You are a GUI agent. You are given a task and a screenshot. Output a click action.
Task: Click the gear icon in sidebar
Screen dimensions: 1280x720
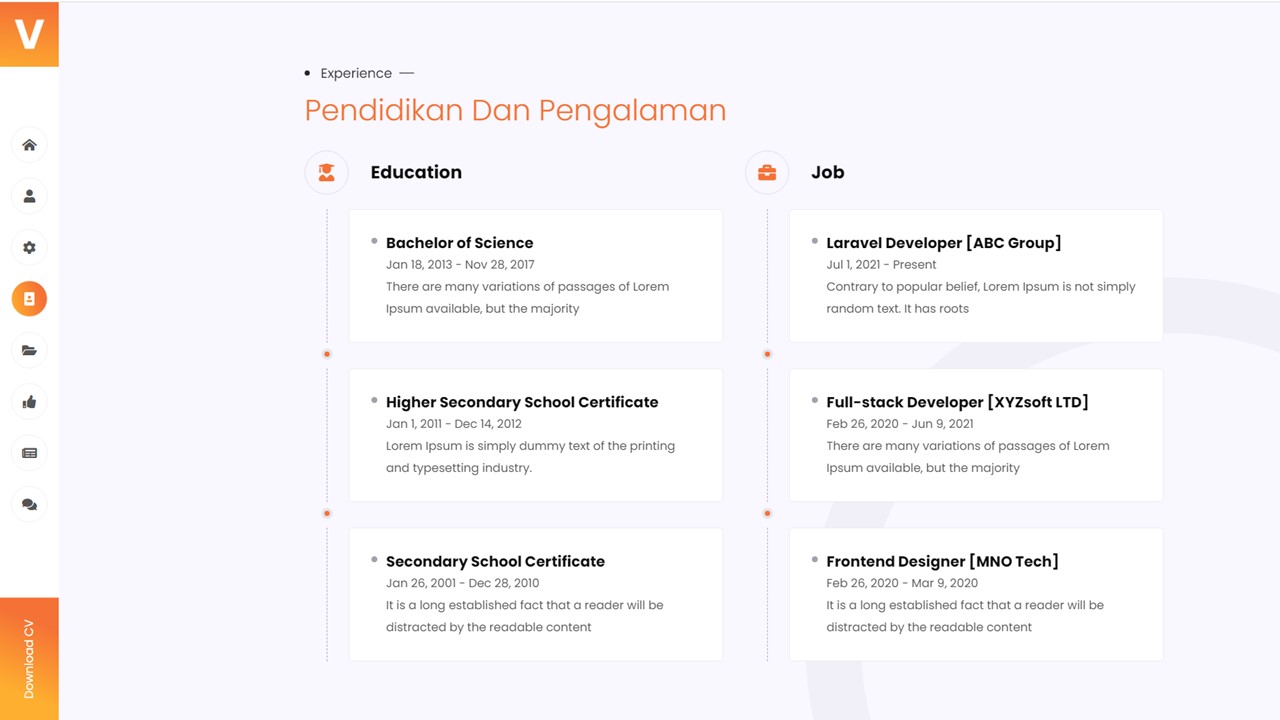(x=29, y=247)
